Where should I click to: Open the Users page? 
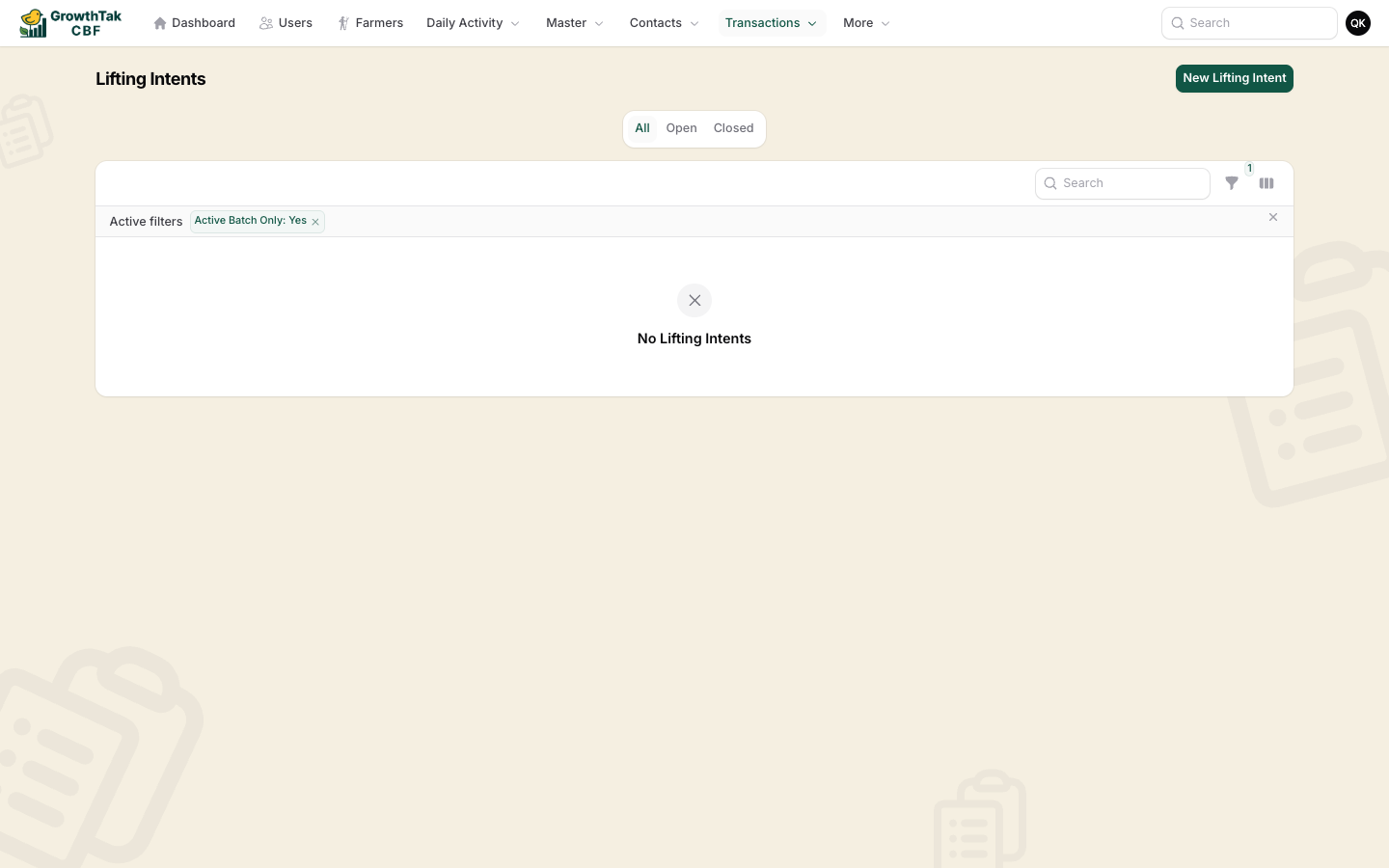point(286,23)
